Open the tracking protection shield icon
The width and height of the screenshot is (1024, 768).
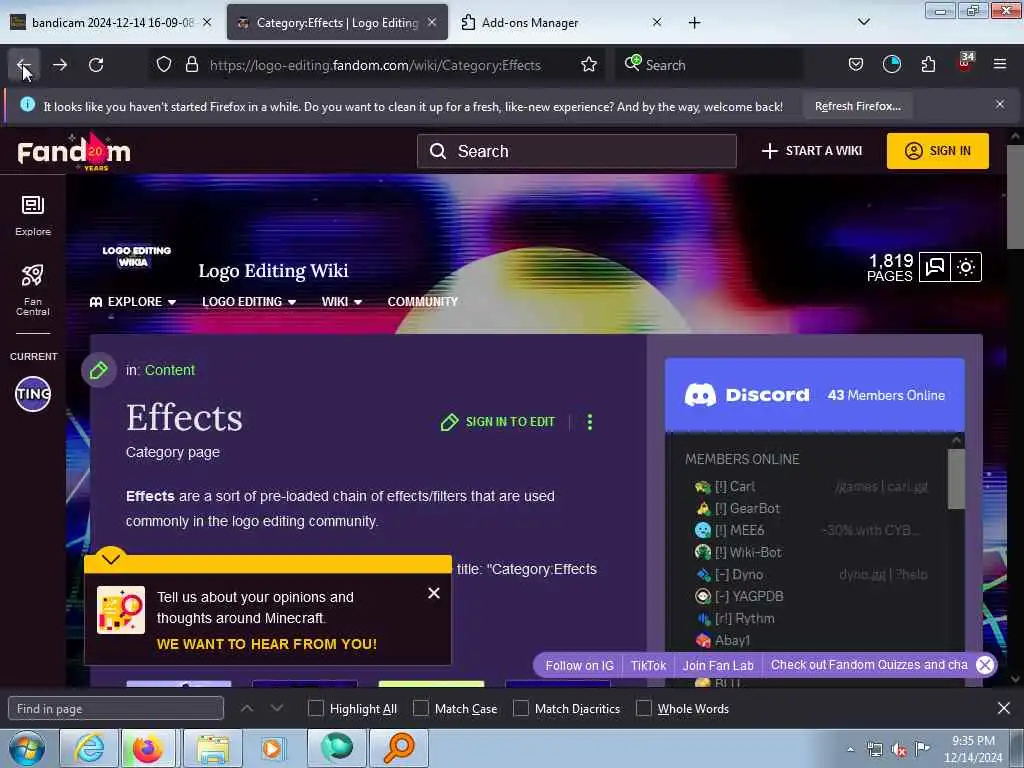pos(164,65)
